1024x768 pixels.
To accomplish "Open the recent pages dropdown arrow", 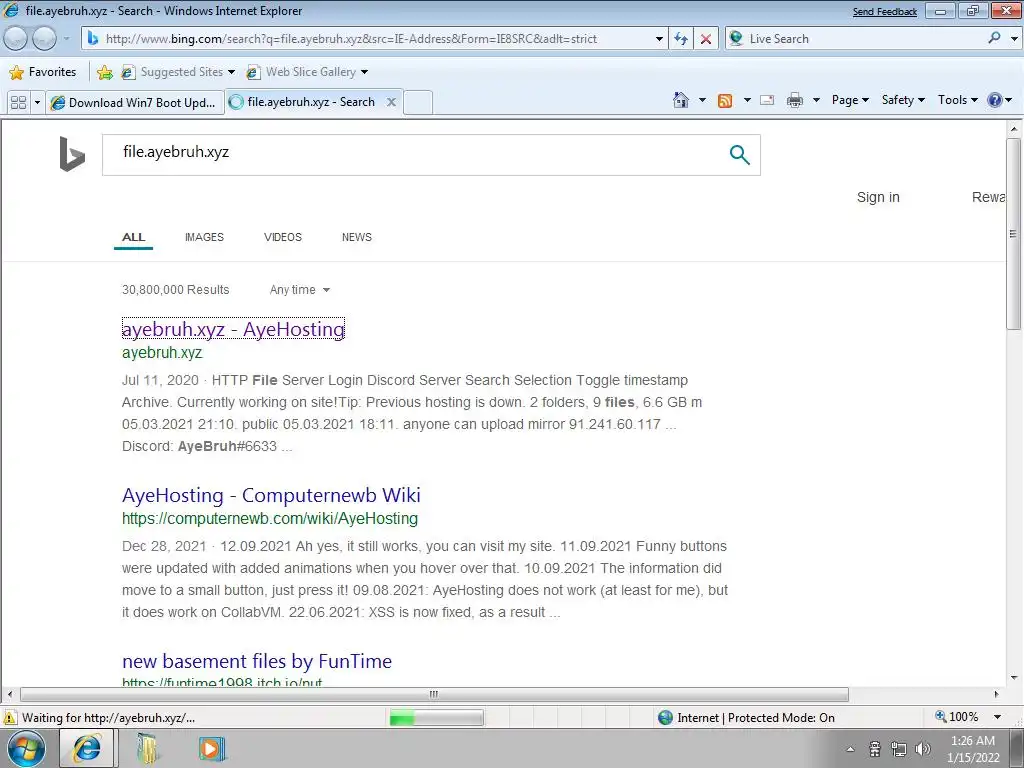I will click(x=67, y=39).
